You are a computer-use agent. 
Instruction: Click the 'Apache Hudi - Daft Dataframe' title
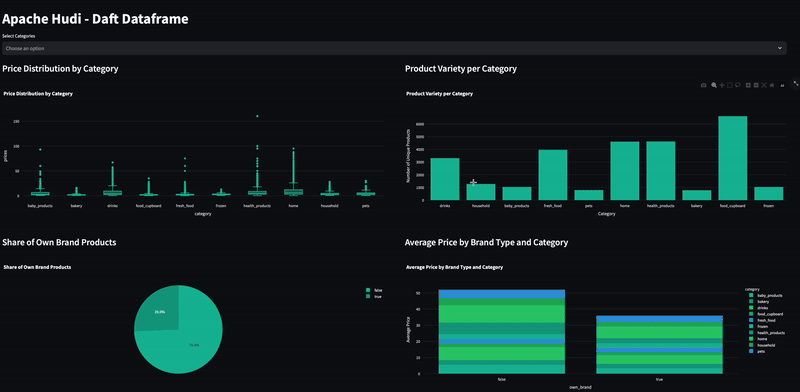click(x=95, y=19)
